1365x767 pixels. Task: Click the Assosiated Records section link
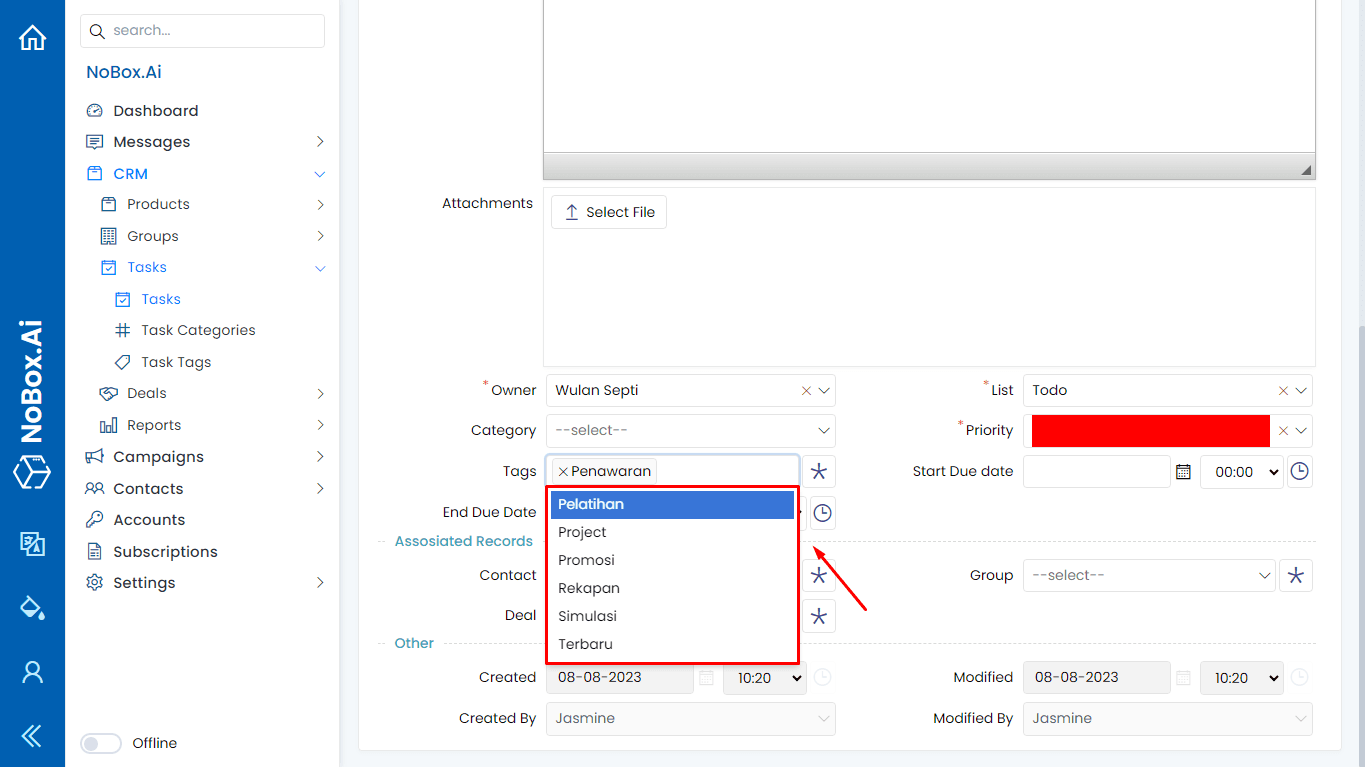463,541
